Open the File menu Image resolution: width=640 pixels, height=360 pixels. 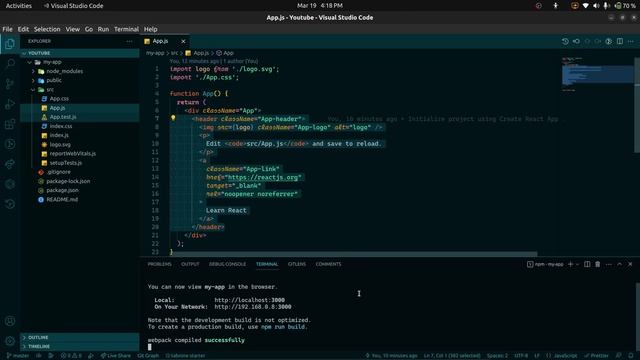coord(7,29)
